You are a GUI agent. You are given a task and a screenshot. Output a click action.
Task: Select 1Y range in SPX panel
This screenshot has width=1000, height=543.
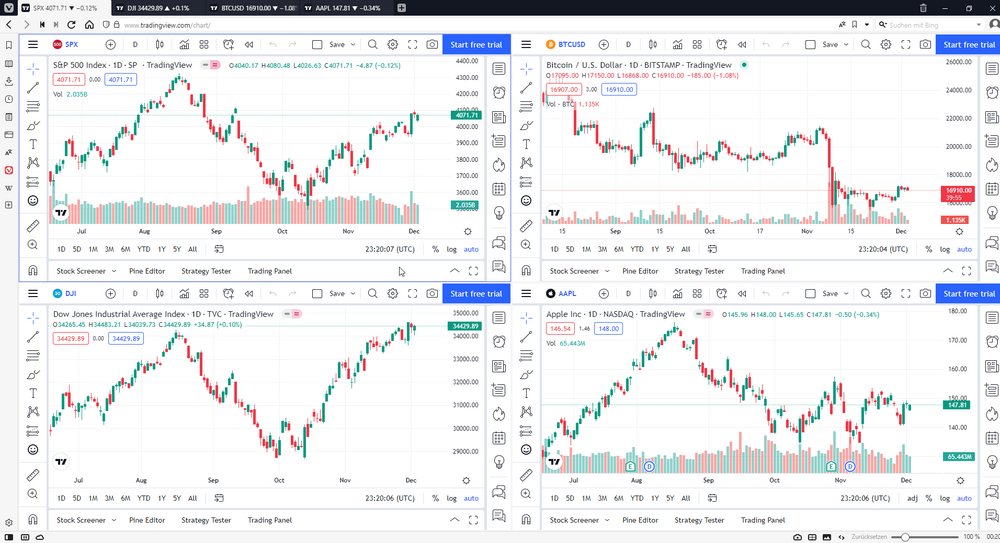(161, 249)
